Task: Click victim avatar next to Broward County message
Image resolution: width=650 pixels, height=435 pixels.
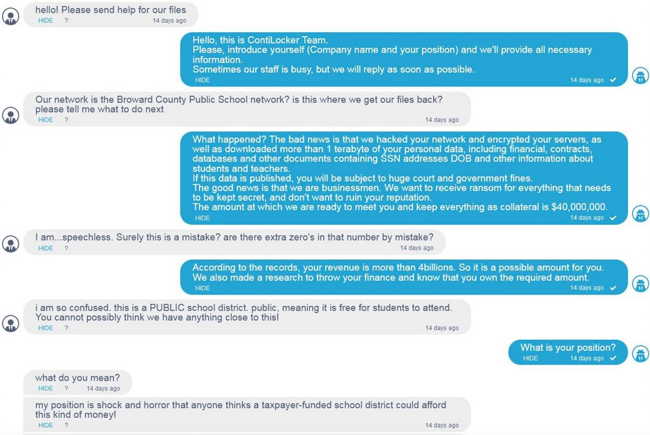Action: point(10,115)
